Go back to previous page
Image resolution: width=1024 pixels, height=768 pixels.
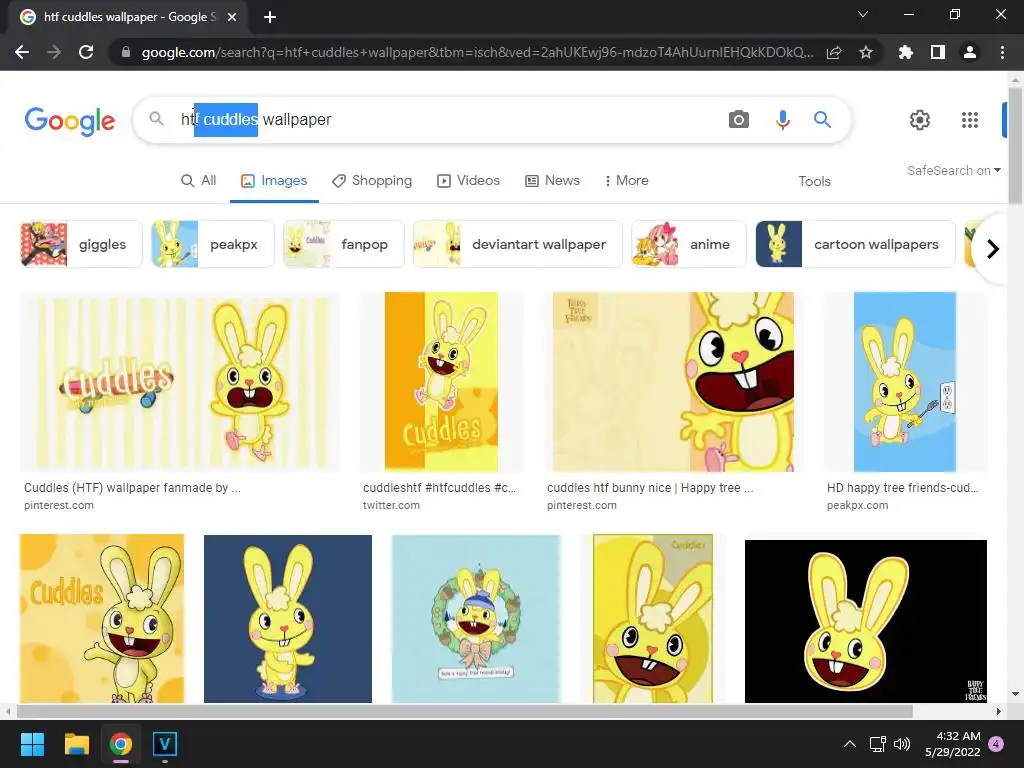point(22,52)
